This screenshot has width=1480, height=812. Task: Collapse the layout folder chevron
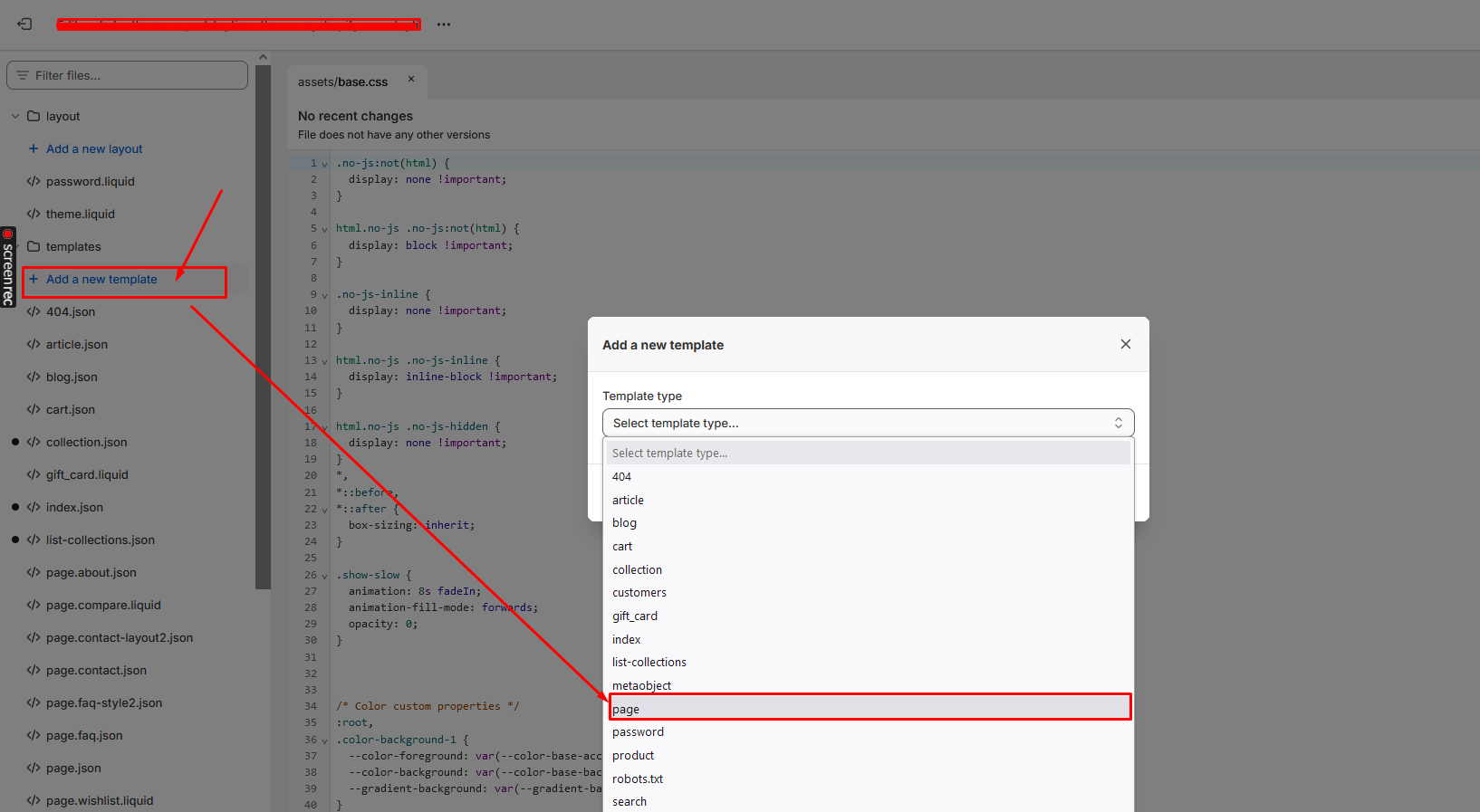pyautogui.click(x=15, y=116)
